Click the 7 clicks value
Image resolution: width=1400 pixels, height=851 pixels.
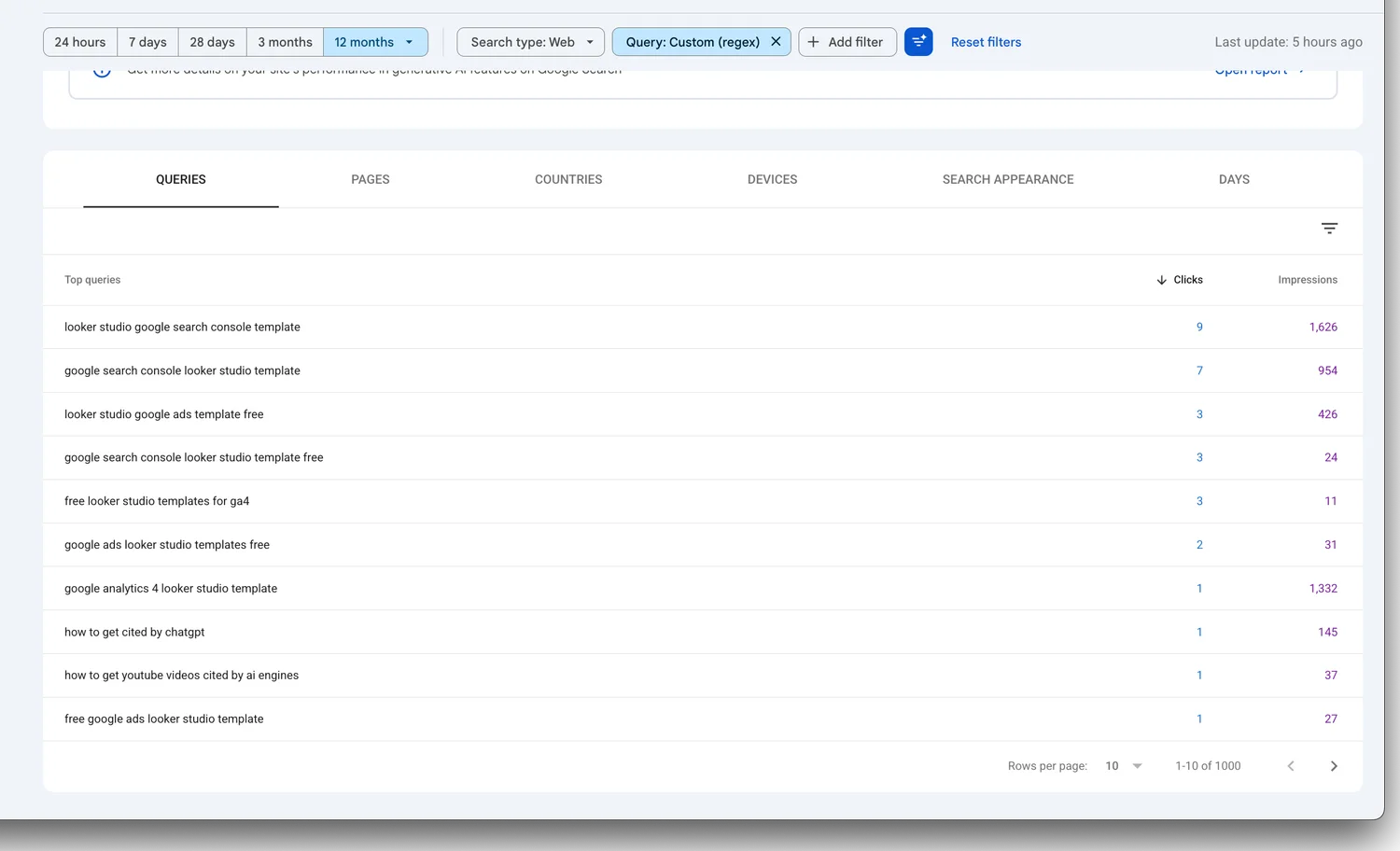click(1199, 370)
